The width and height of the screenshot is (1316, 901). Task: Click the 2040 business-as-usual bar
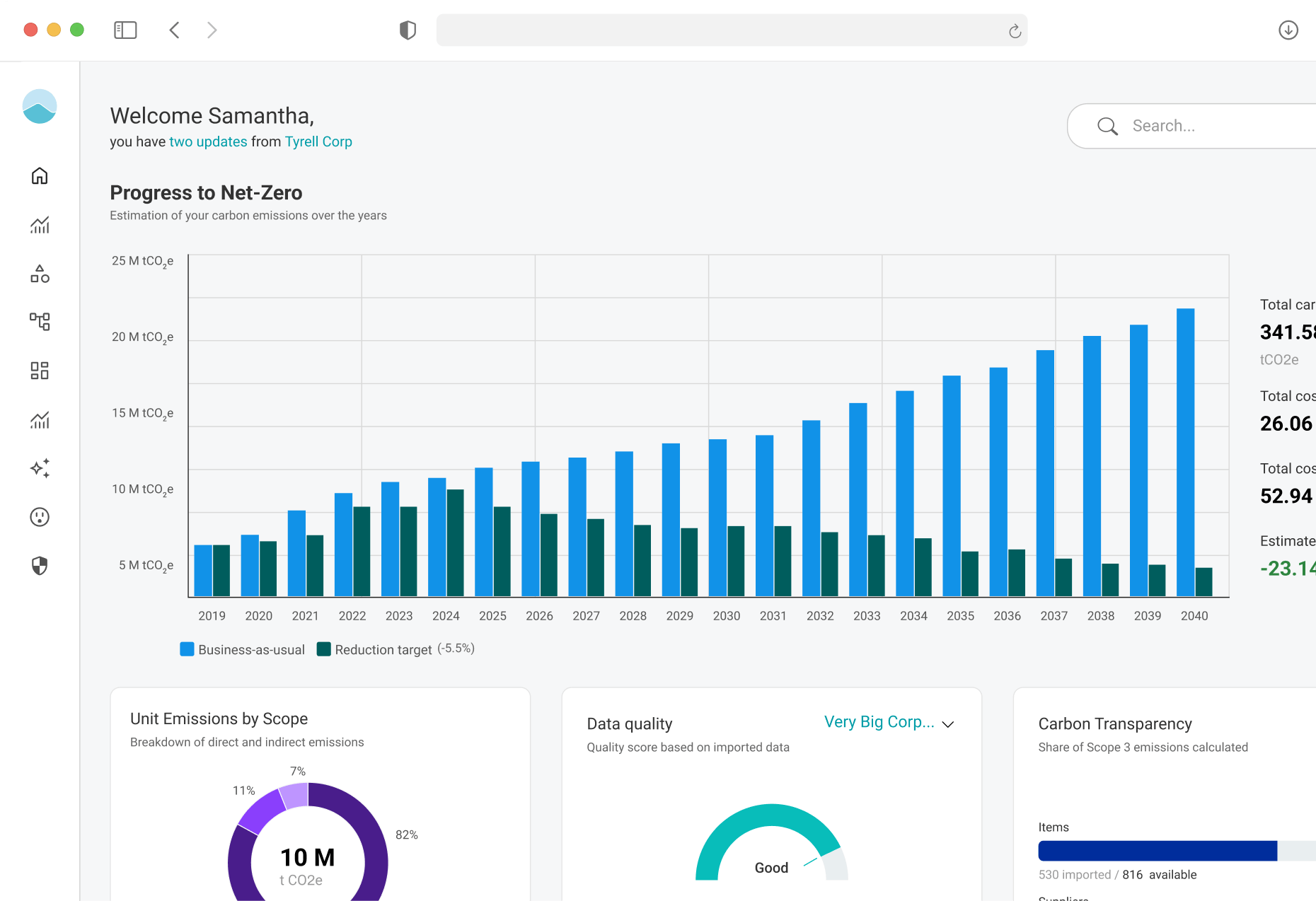click(1186, 453)
